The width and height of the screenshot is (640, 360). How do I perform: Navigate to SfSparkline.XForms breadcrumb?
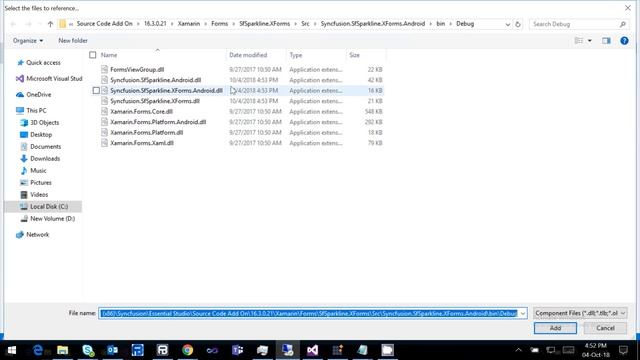(264, 24)
